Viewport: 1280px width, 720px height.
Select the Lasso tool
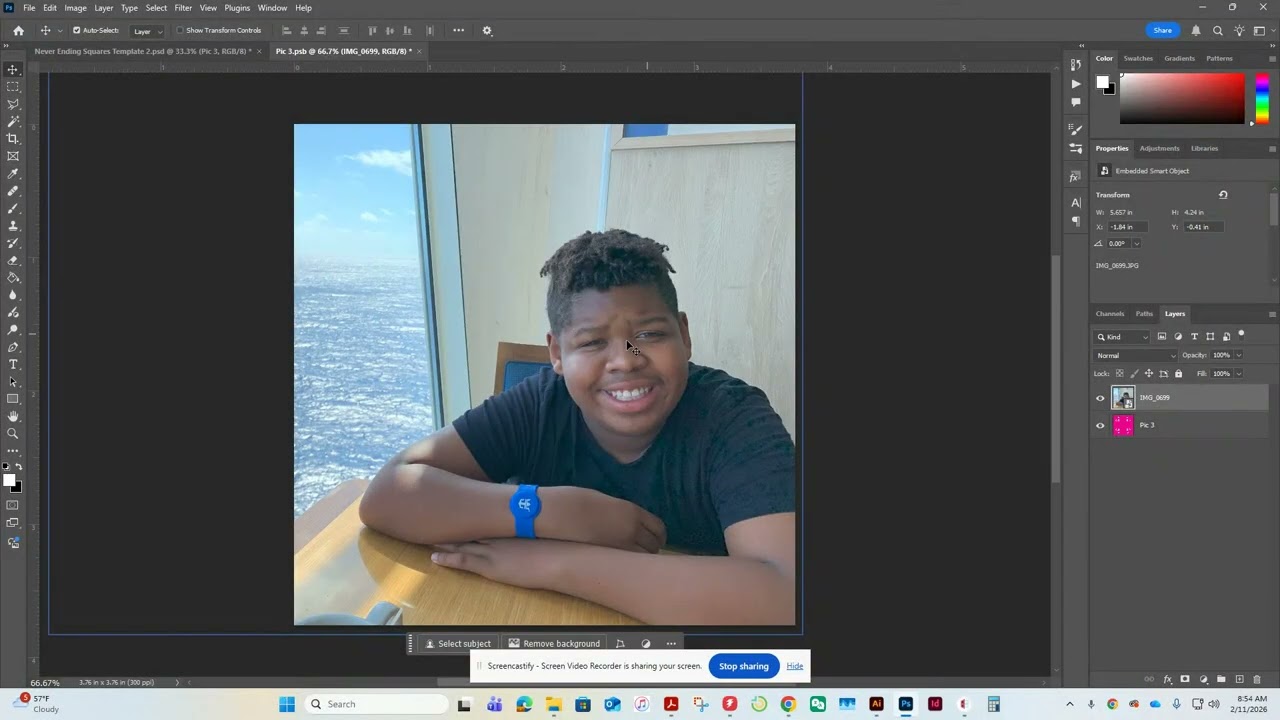pyautogui.click(x=13, y=104)
